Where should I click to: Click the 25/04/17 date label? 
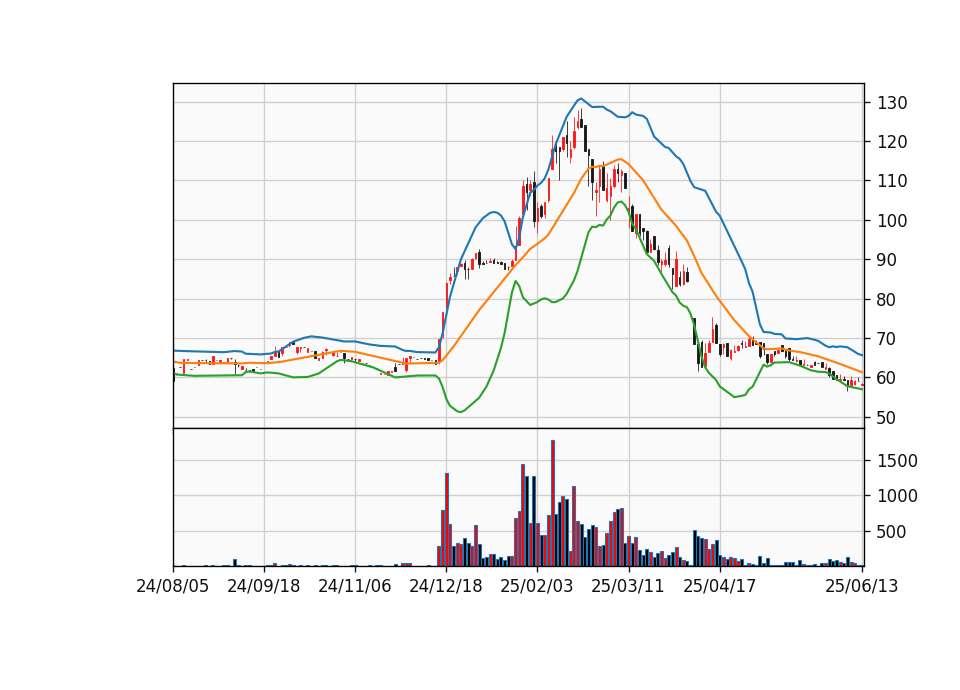click(719, 586)
